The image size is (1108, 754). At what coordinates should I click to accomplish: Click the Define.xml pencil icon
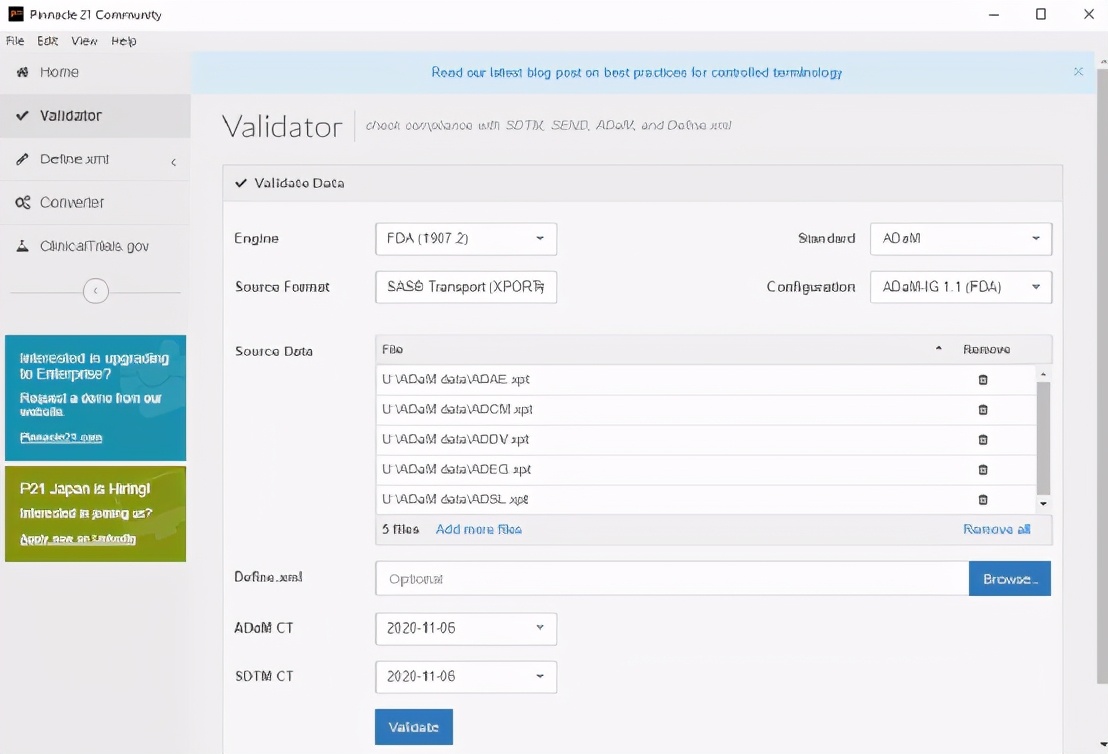pyautogui.click(x=23, y=159)
